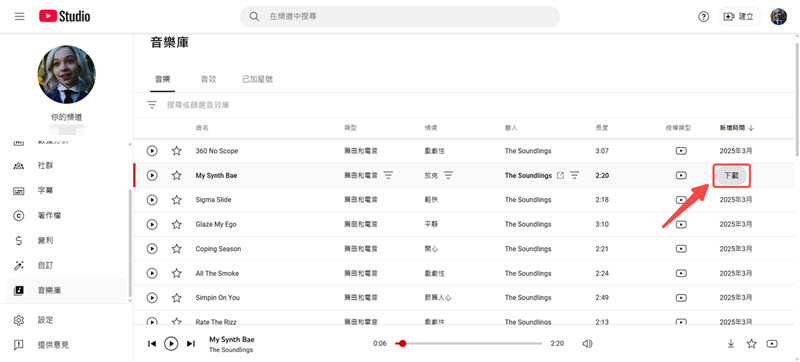This screenshot has height=362, width=800.
Task: Play the Coping Season track
Action: tap(152, 249)
